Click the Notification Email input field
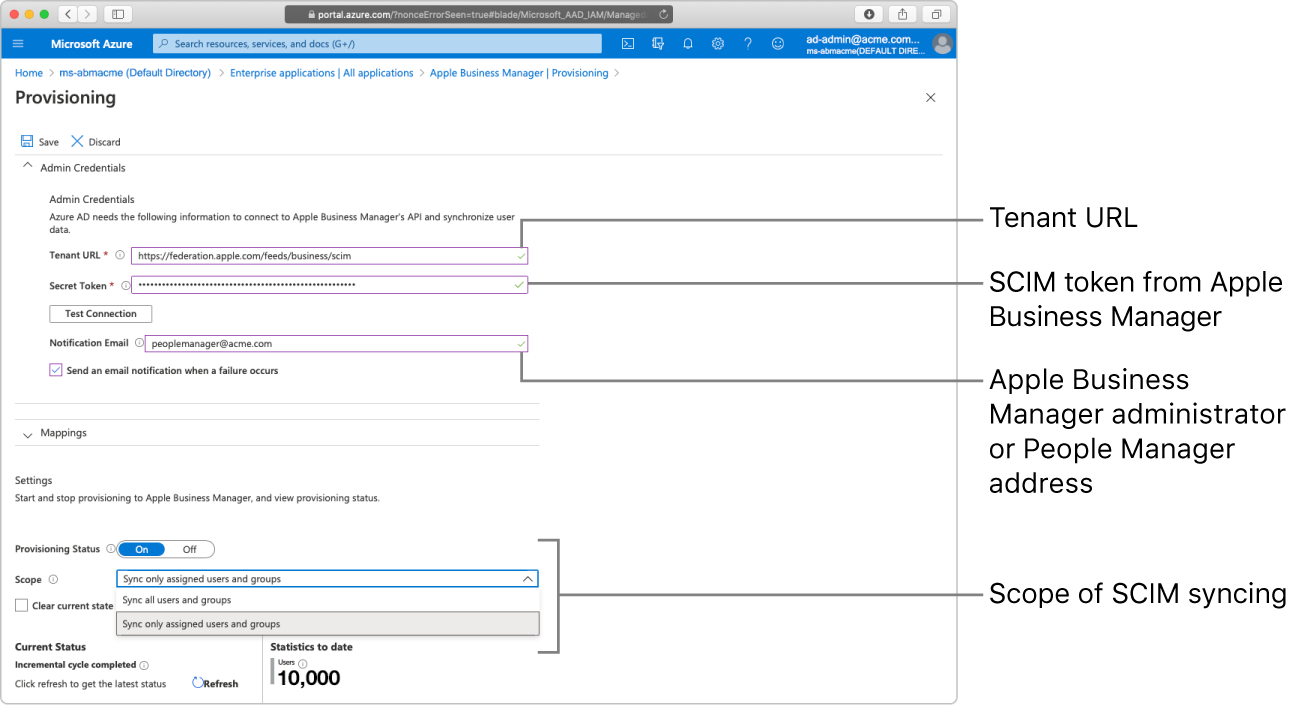Viewport: 1295px width, 705px height. point(337,342)
